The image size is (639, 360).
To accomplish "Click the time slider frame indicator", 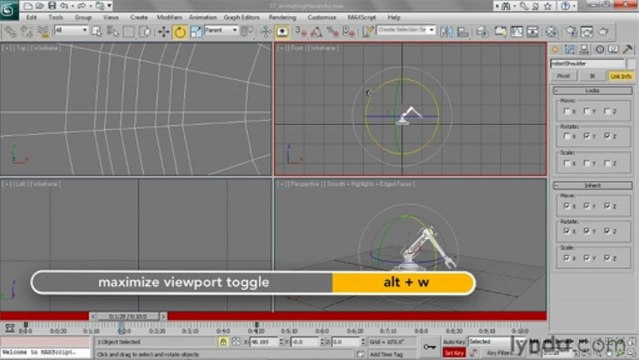I will [x=128, y=316].
